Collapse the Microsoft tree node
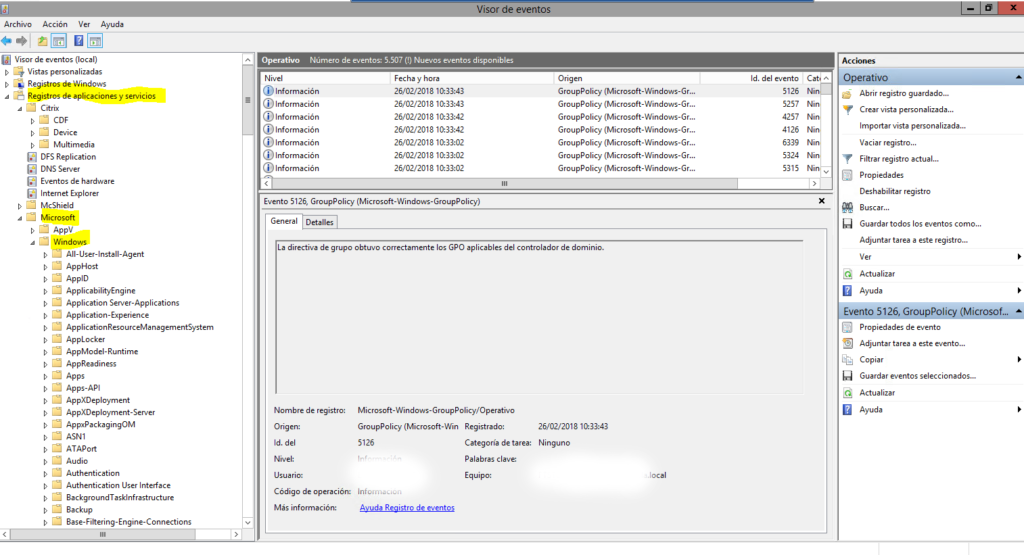The width and height of the screenshot is (1024, 555). (x=20, y=218)
